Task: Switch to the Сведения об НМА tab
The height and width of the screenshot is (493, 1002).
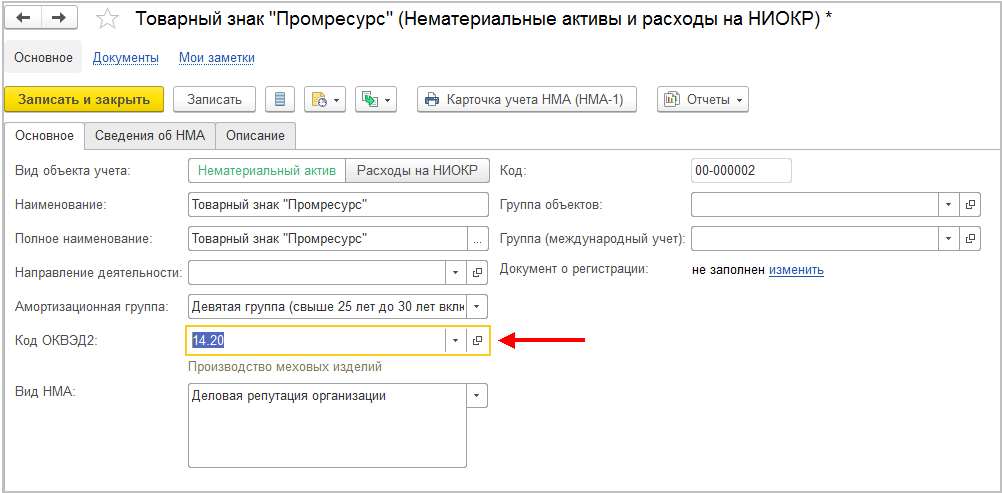Action: pos(148,135)
